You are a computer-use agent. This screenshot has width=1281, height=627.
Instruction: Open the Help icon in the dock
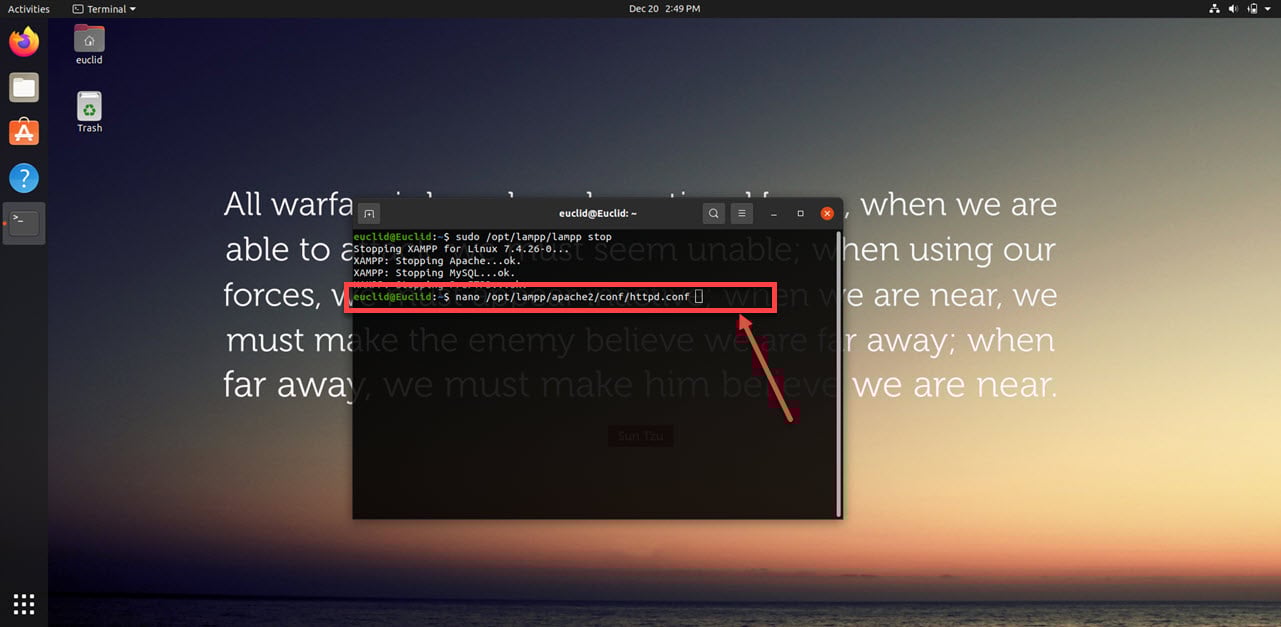[x=24, y=179]
